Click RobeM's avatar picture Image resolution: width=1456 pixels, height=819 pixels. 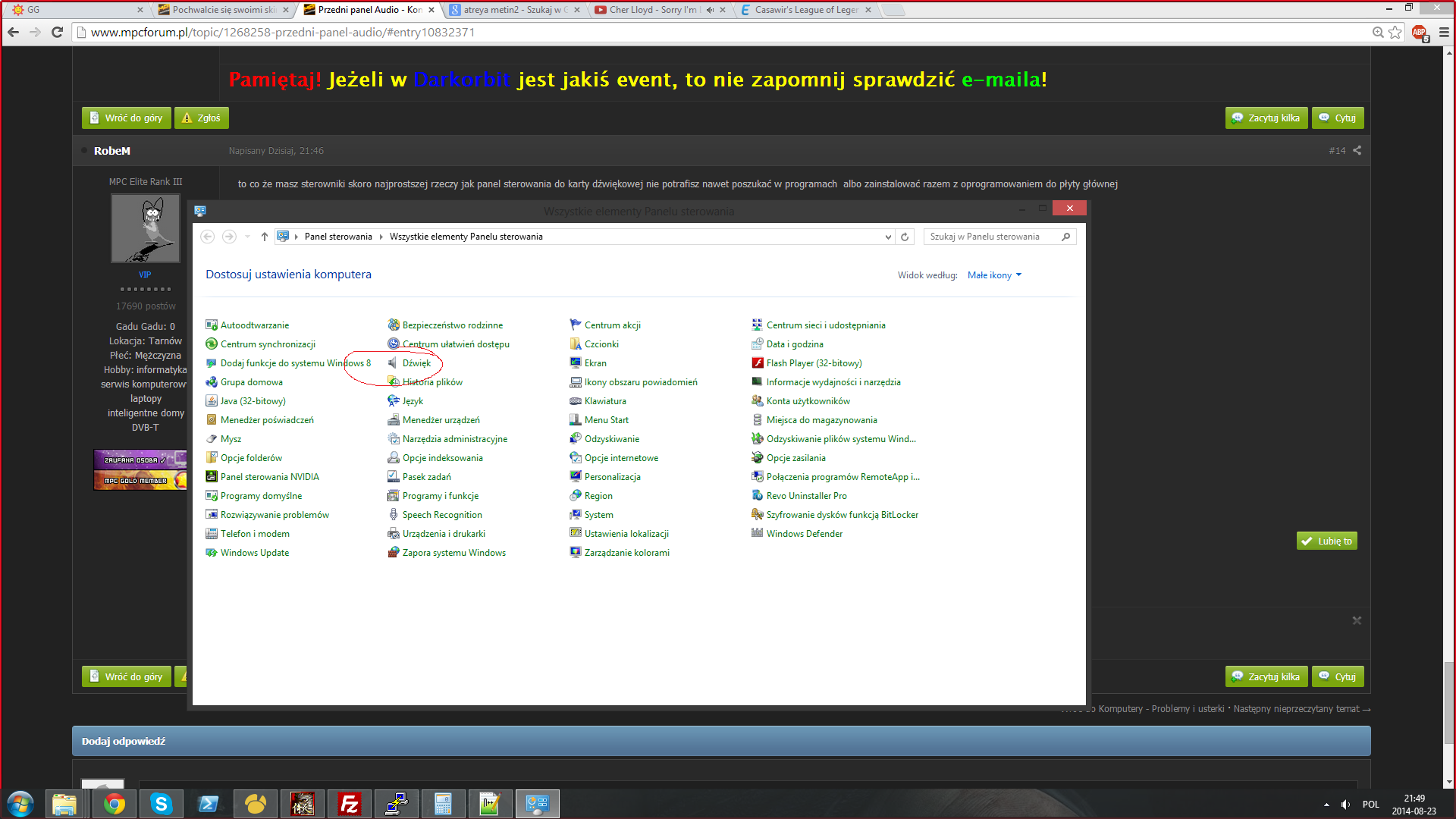click(146, 228)
